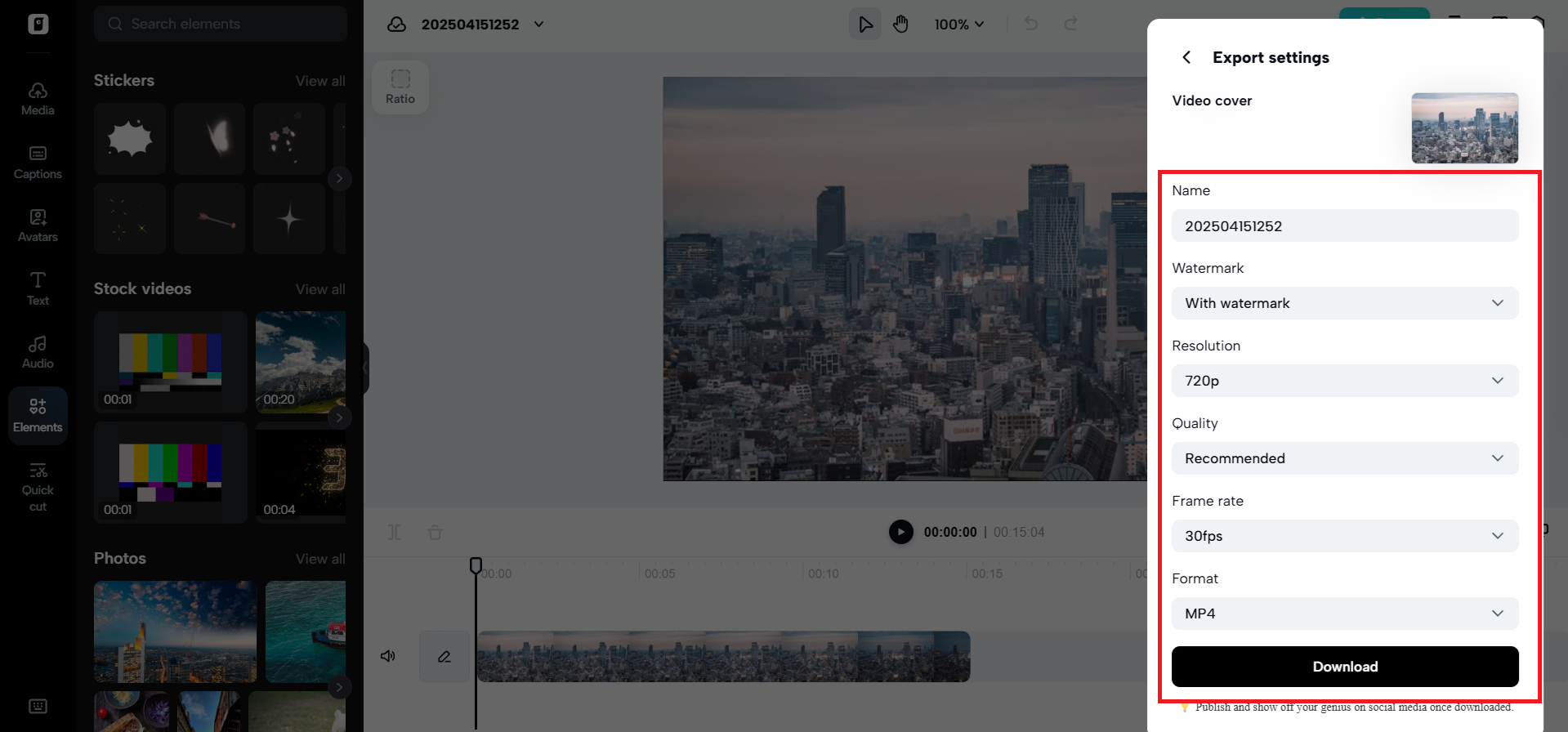Select the colored sparkles sticker
Image resolution: width=1568 pixels, height=732 pixels.
click(x=130, y=218)
